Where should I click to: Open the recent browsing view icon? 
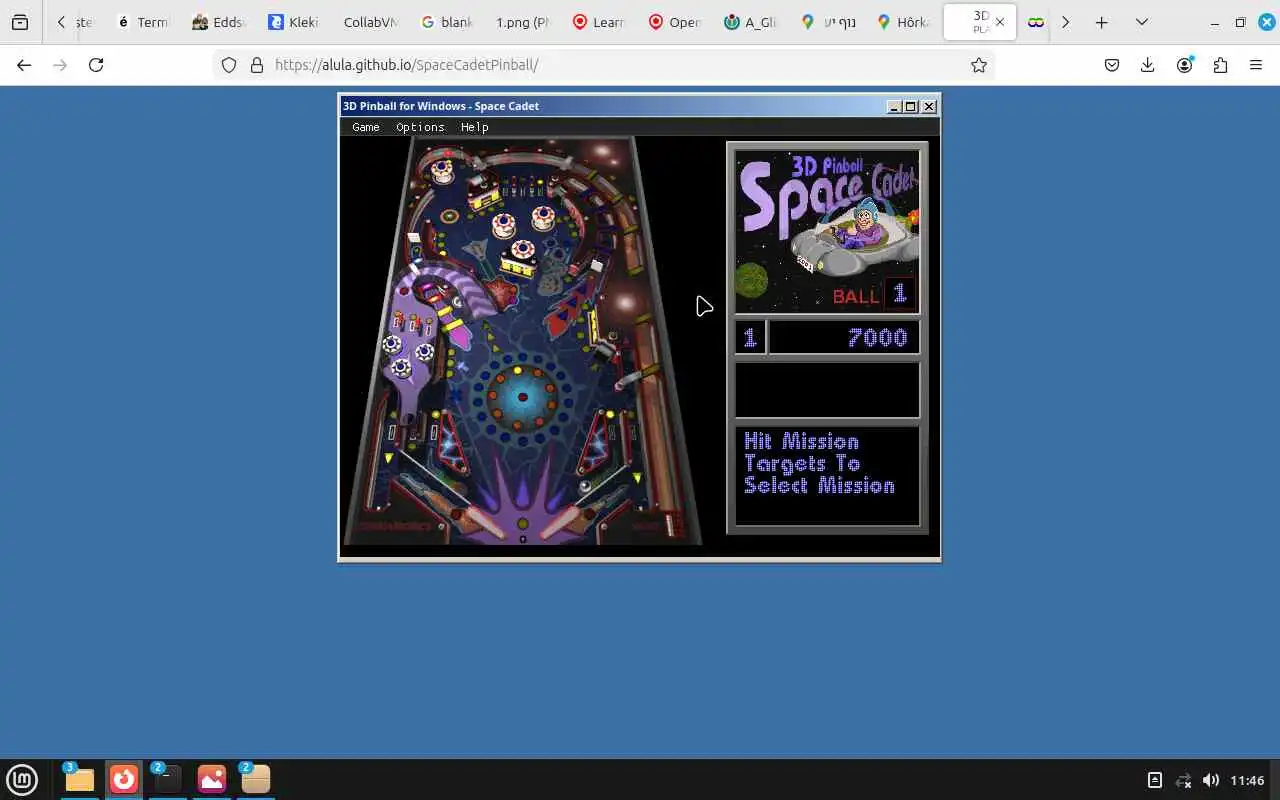click(x=20, y=22)
